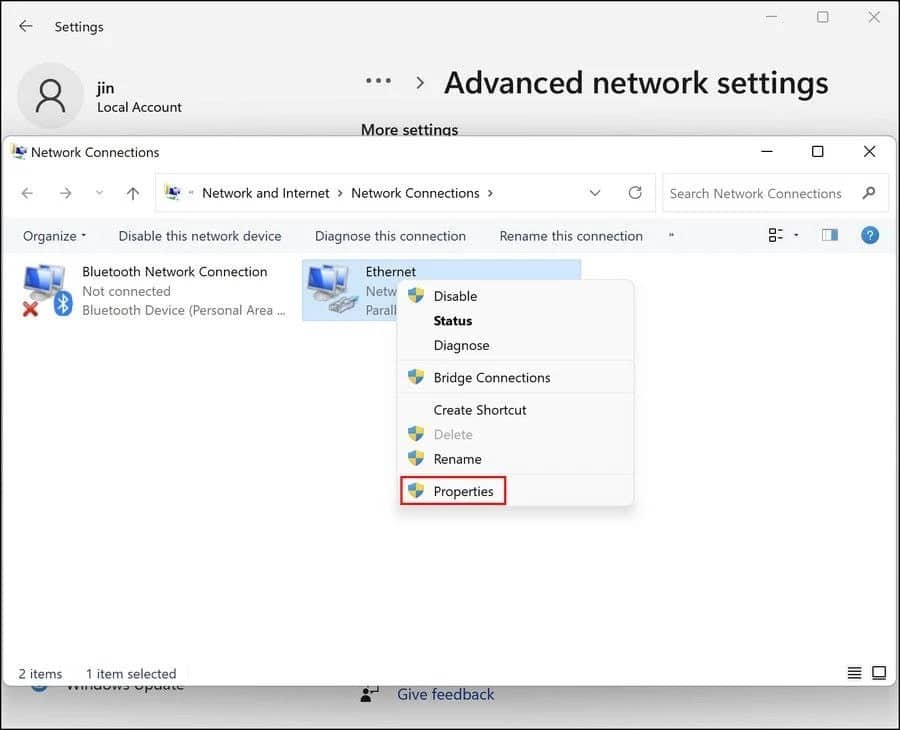
Task: Toggle the preview pane
Action: (x=829, y=235)
